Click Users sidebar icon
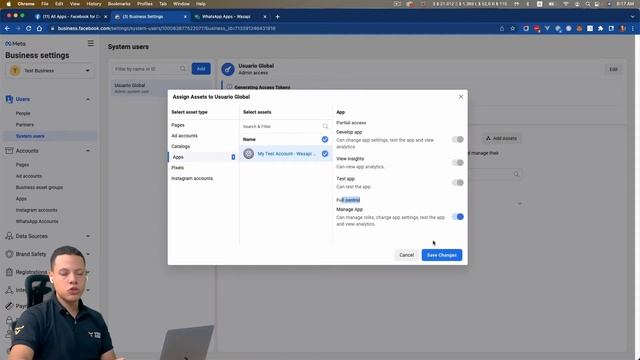 coord(9,99)
